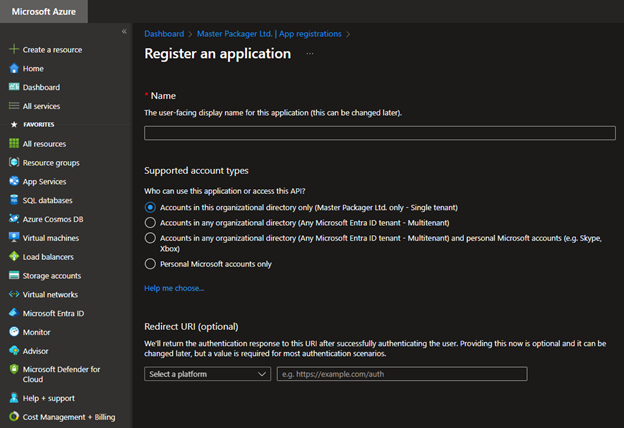The height and width of the screenshot is (428, 624).
Task: Focus the application Name input field
Action: tap(380, 133)
